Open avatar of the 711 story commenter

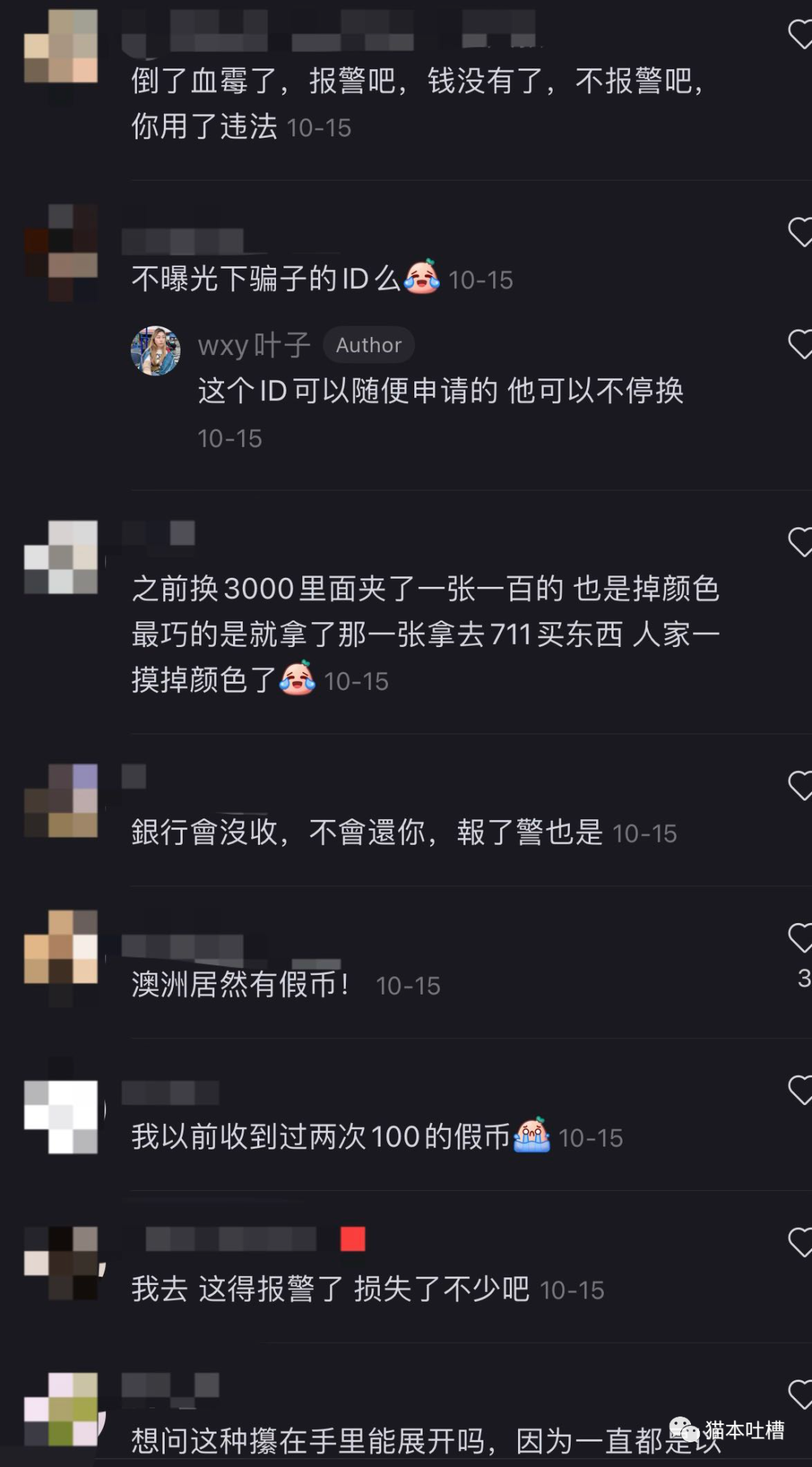click(x=61, y=557)
